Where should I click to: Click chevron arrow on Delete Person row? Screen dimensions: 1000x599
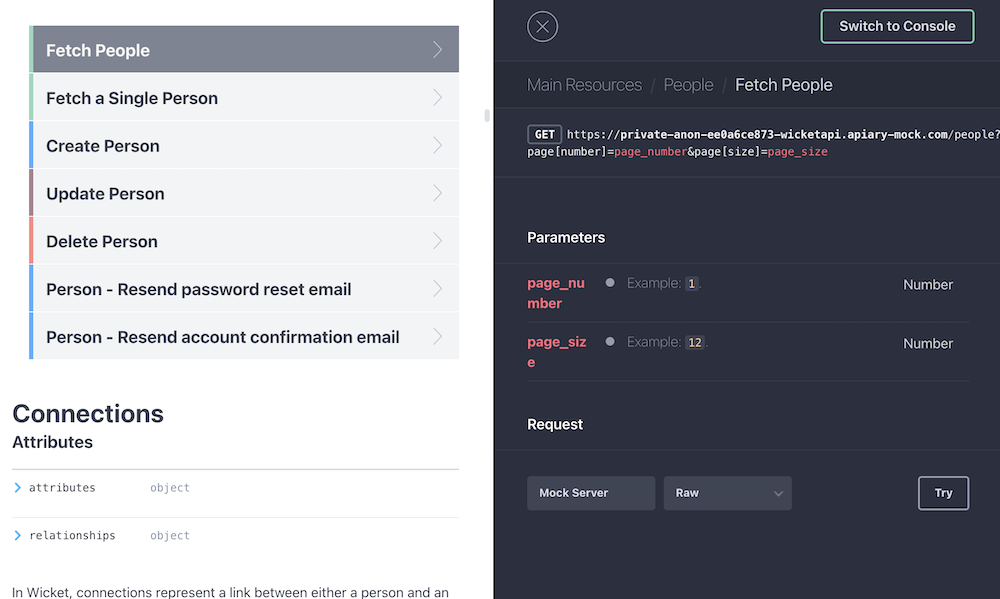[437, 241]
